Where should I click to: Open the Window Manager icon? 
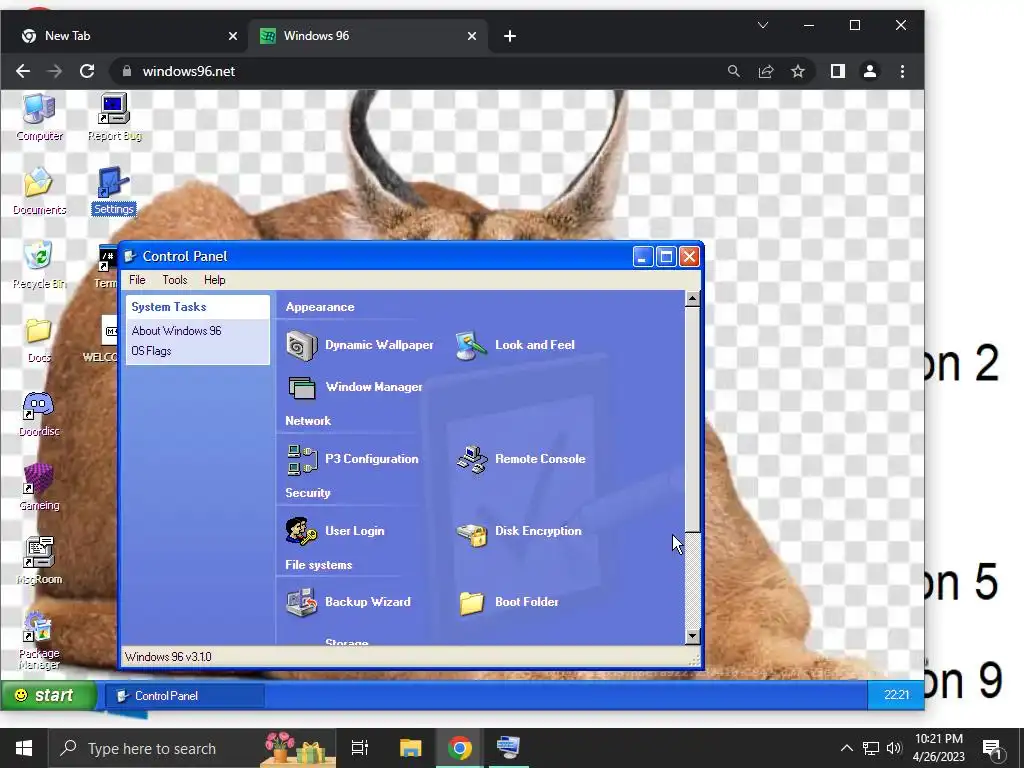pos(301,387)
